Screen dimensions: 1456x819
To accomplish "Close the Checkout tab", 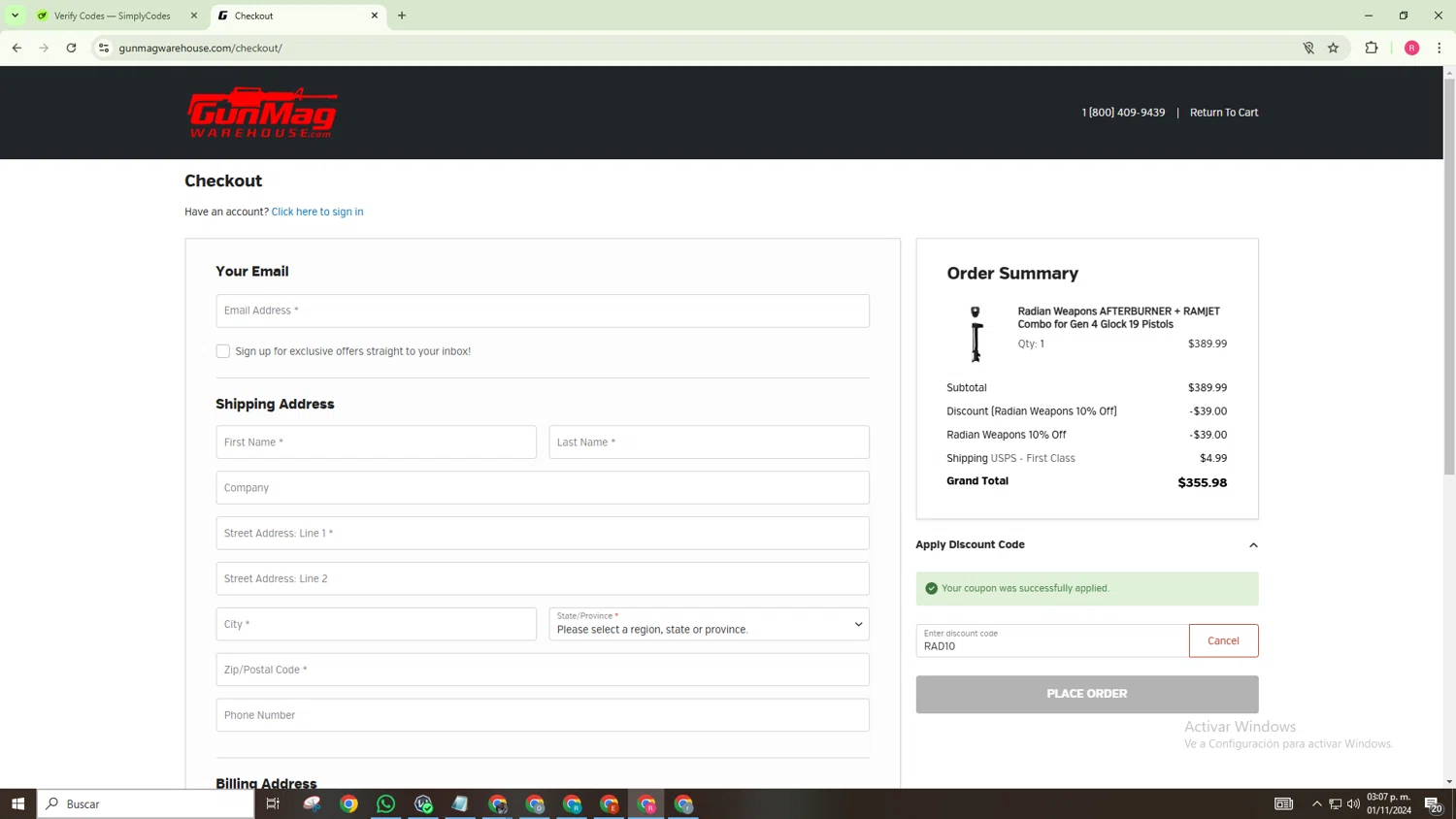I will click(x=375, y=16).
